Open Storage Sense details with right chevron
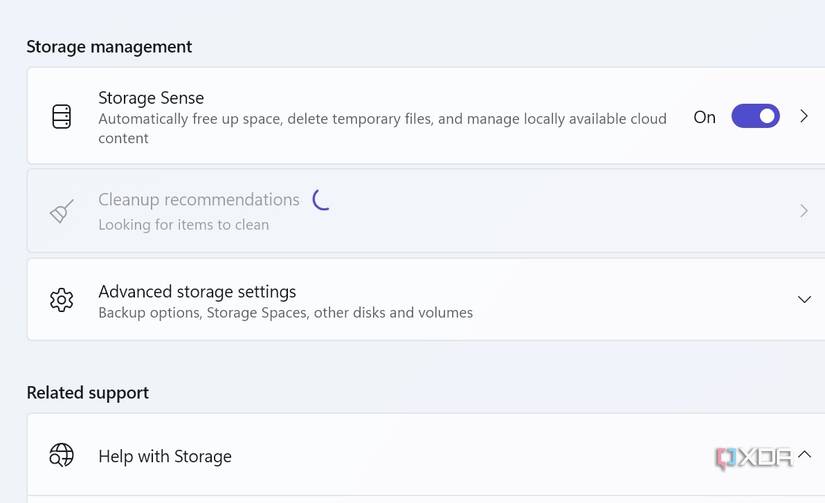 803,116
